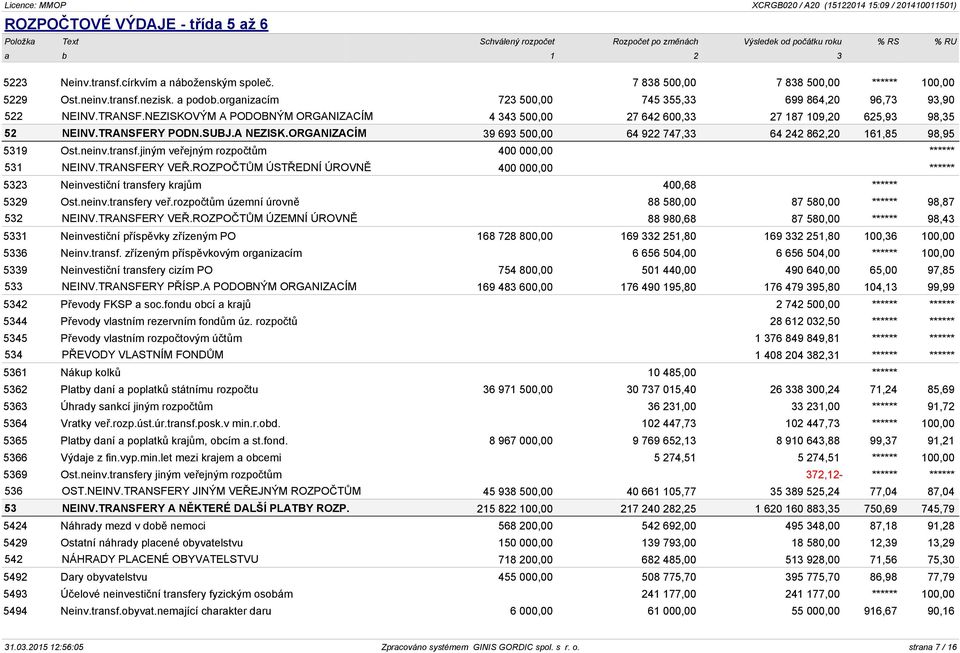
Task: Click value 723 500,00 in the 5229 row
Action: tap(525, 100)
